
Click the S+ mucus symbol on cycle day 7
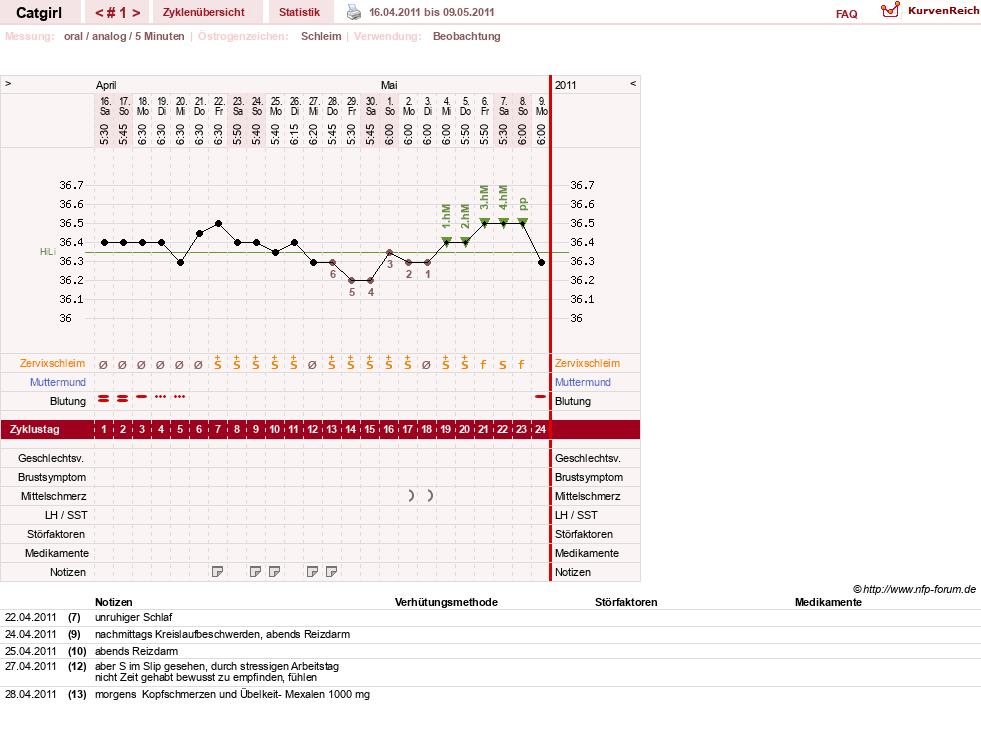pos(218,362)
